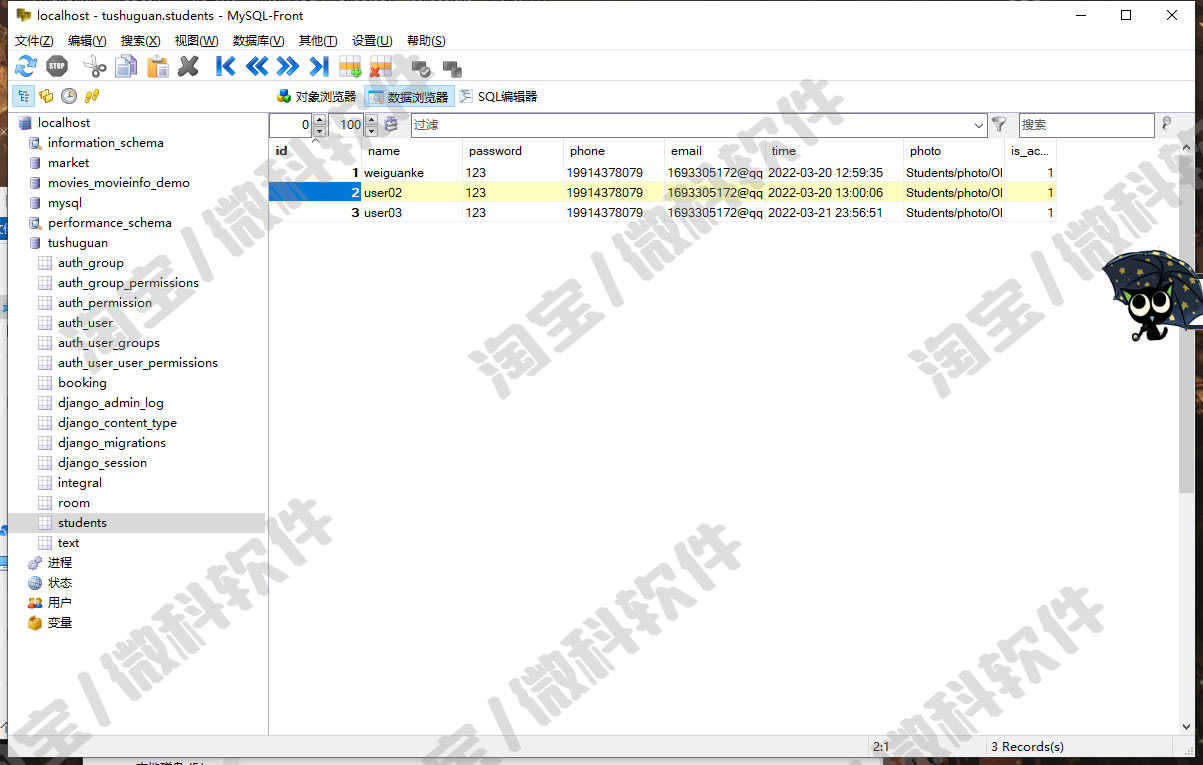Insert record with green plus table icon

(x=350, y=67)
